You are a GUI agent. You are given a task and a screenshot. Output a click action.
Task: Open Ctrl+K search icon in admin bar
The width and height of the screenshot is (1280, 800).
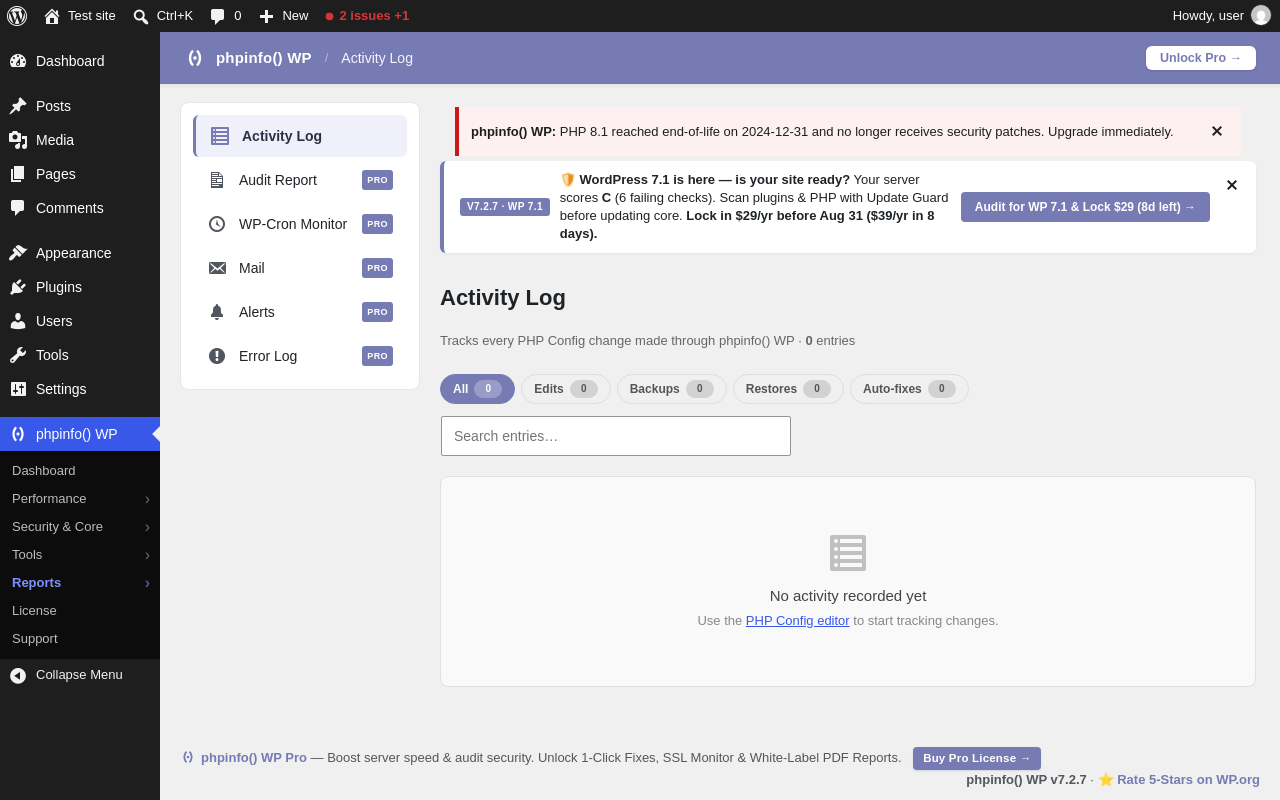pos(141,16)
